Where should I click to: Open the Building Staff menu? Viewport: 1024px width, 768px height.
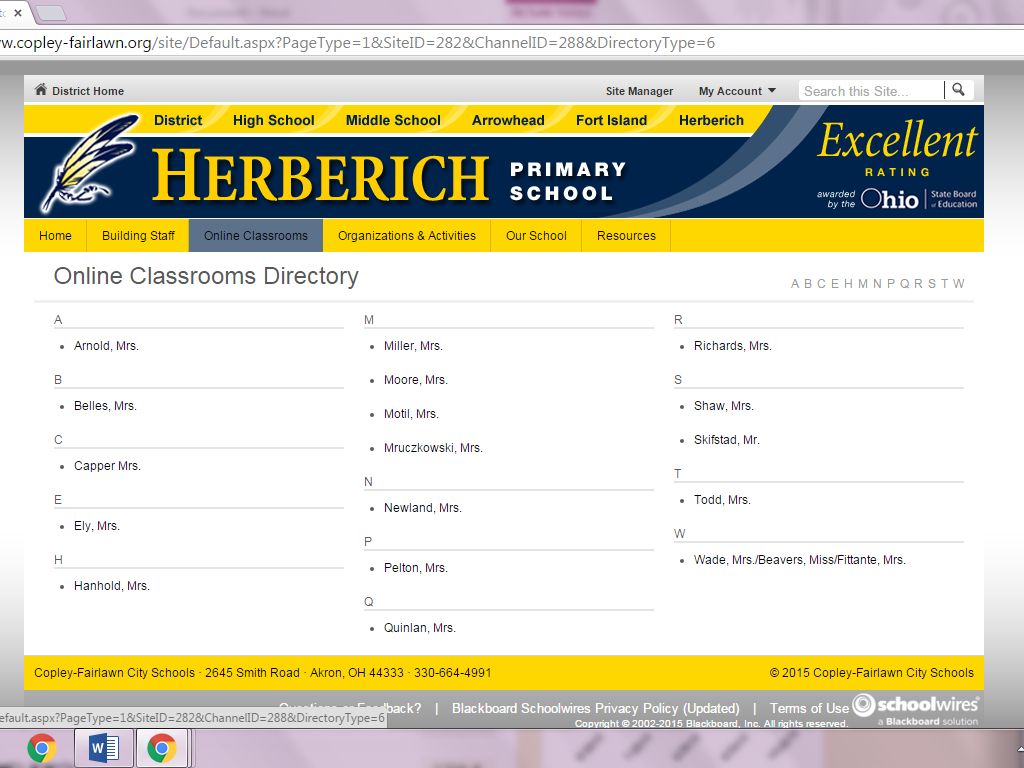[x=138, y=236]
